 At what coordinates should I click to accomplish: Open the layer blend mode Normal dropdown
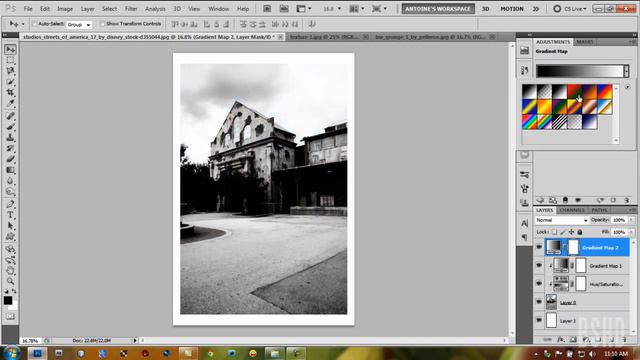pyautogui.click(x=562, y=220)
